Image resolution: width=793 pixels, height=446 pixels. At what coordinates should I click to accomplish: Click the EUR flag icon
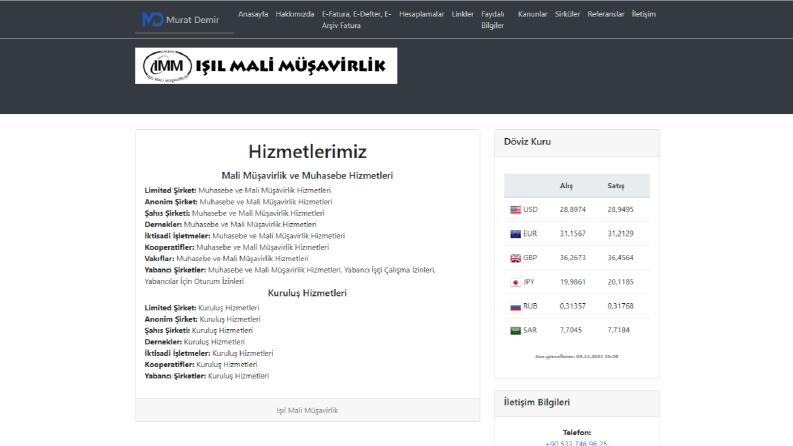click(515, 234)
